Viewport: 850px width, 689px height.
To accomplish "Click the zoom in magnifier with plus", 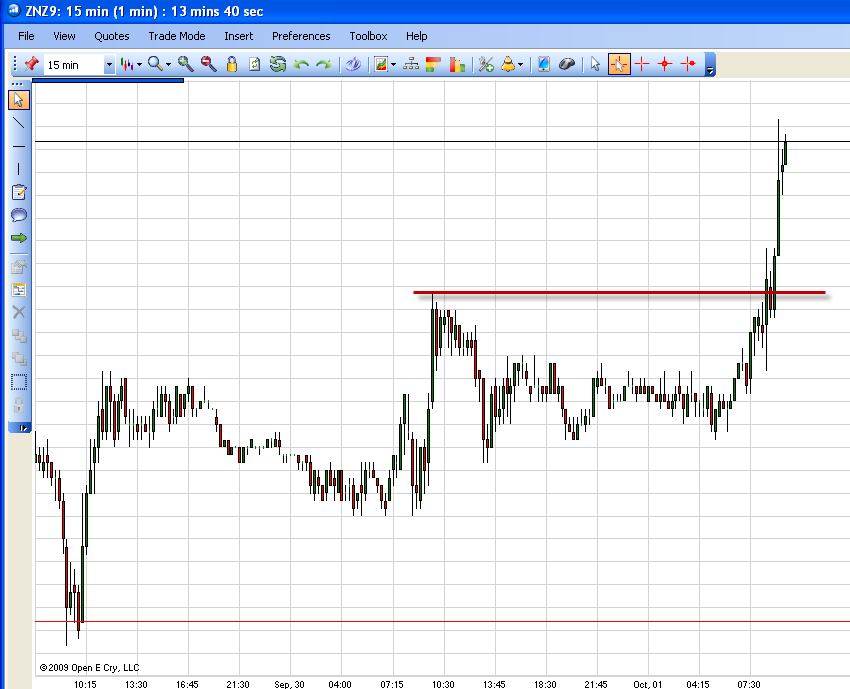I will [185, 64].
